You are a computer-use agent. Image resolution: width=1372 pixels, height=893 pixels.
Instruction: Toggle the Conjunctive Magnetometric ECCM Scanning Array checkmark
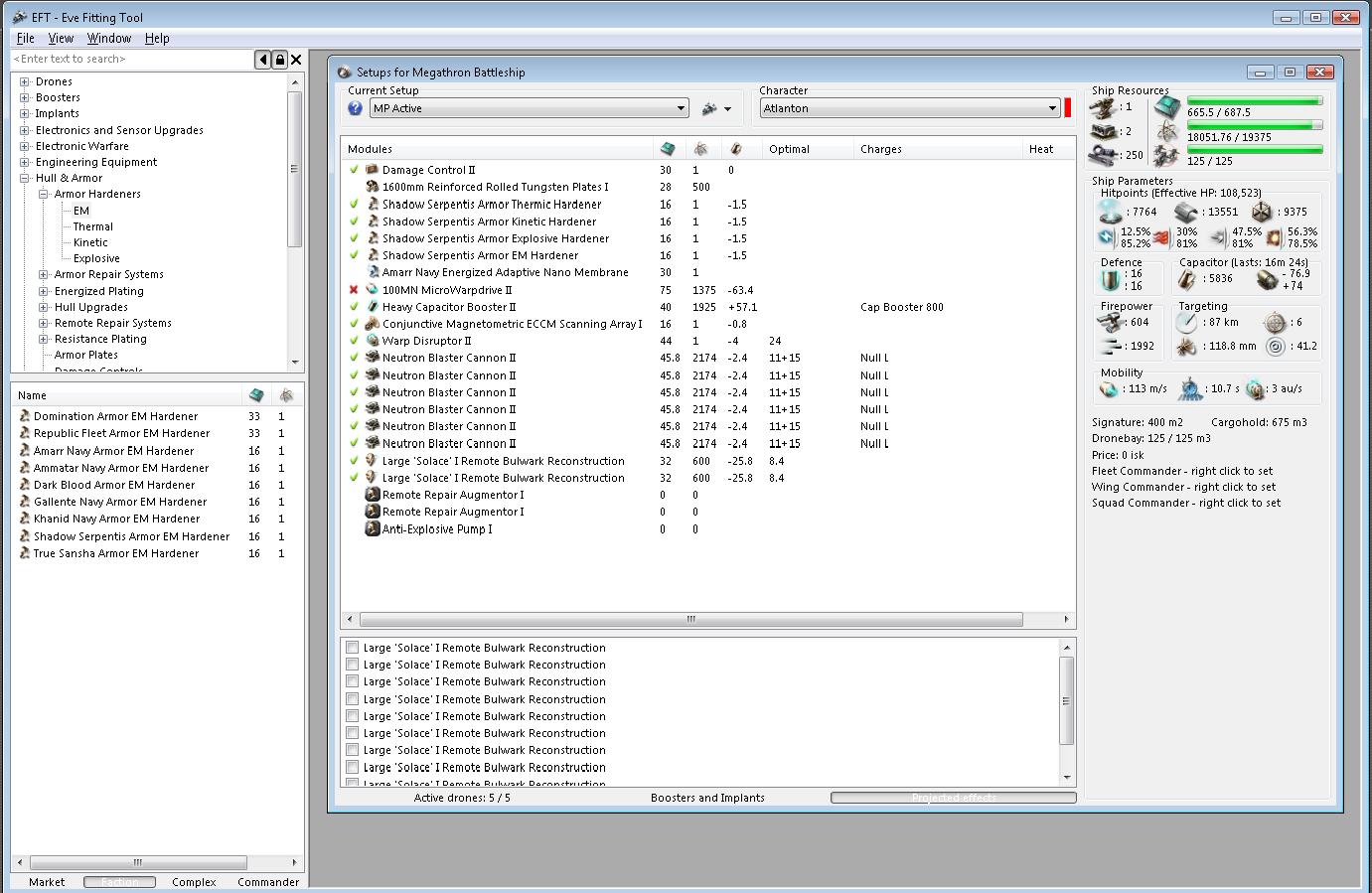(x=354, y=324)
